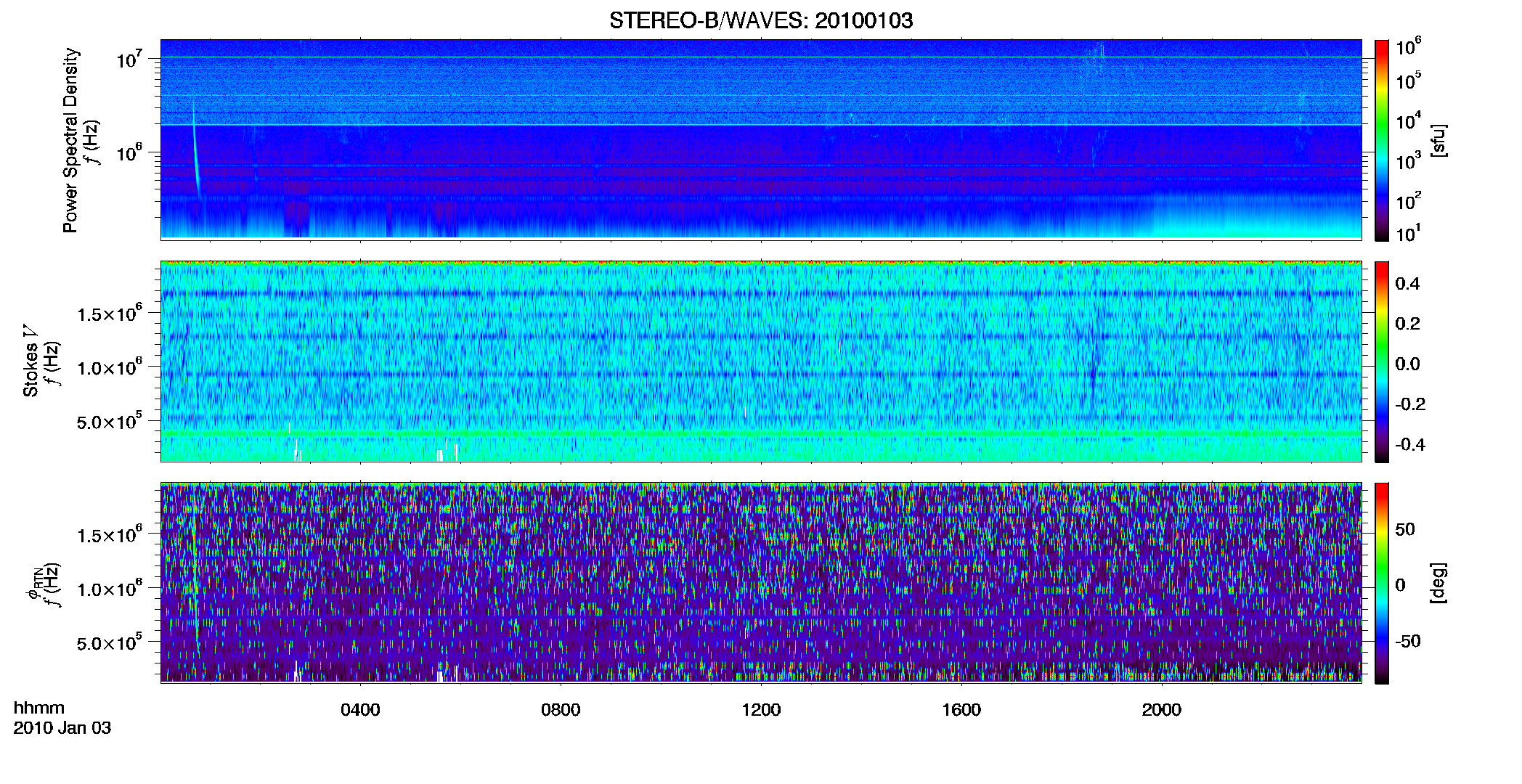
Task: Click the -0.2 value on the Stokes V color bar
Action: tap(1410, 404)
